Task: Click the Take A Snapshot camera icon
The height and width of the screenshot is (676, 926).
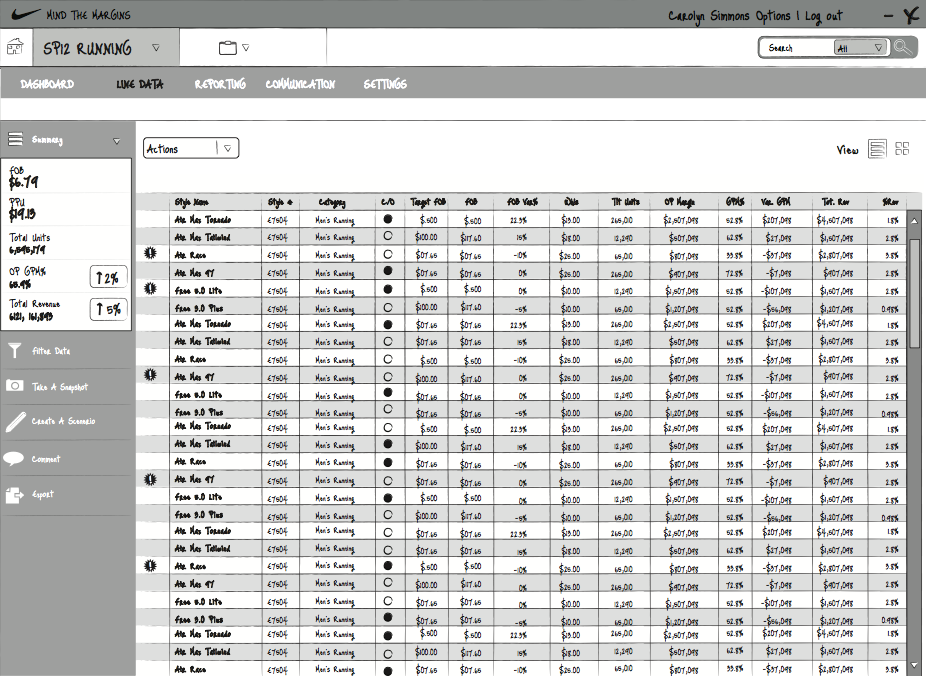Action: (x=15, y=386)
